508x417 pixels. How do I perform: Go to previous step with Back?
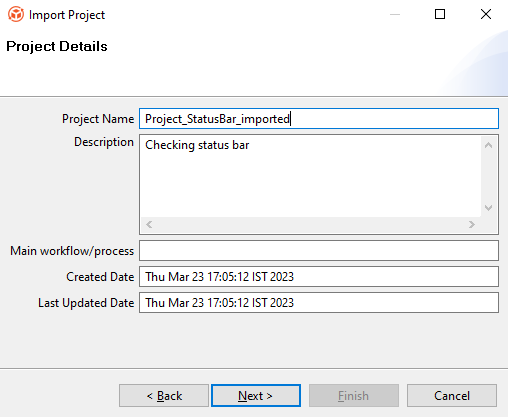coord(164,396)
